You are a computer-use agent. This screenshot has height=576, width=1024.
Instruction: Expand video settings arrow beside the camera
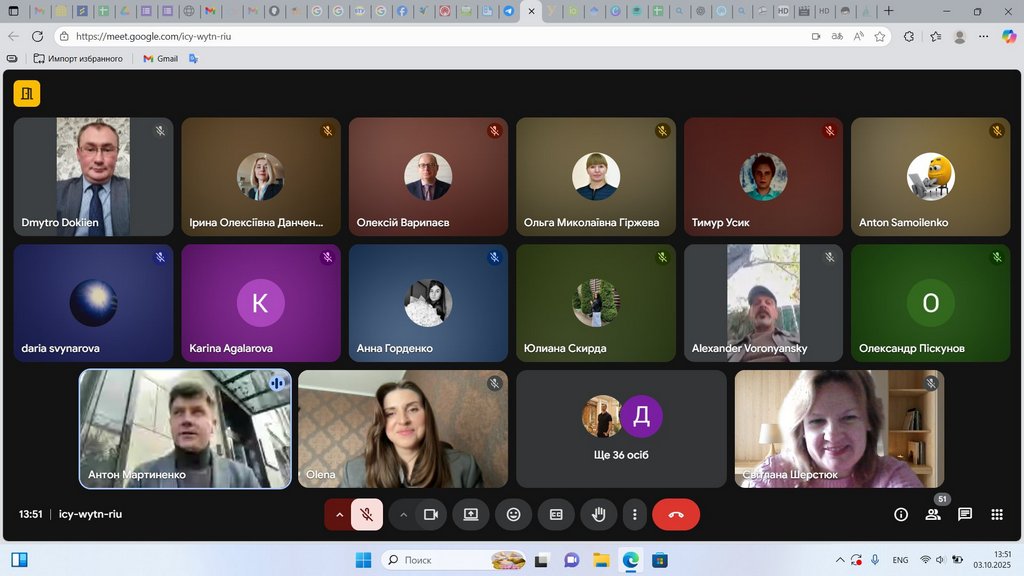pos(403,514)
